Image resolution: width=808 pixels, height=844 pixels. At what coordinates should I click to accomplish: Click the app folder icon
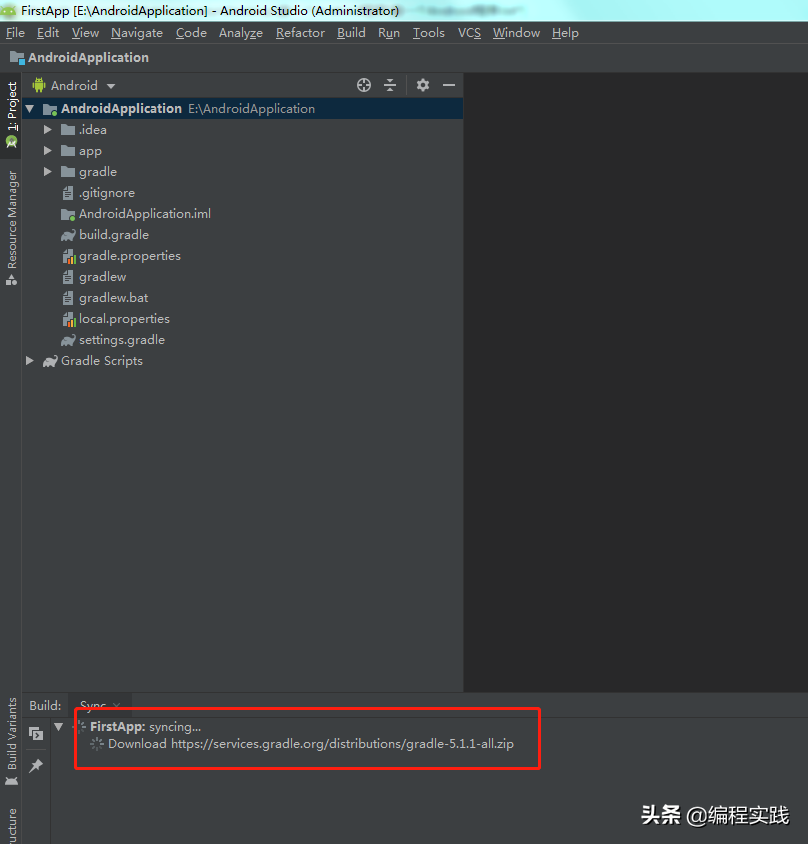pyautogui.click(x=68, y=151)
